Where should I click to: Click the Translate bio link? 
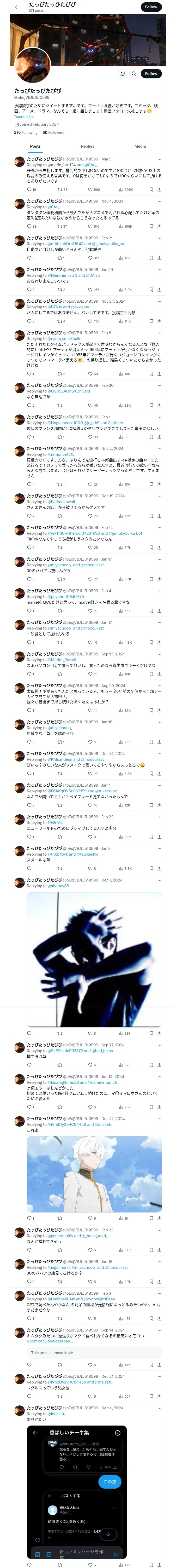pyautogui.click(x=24, y=117)
